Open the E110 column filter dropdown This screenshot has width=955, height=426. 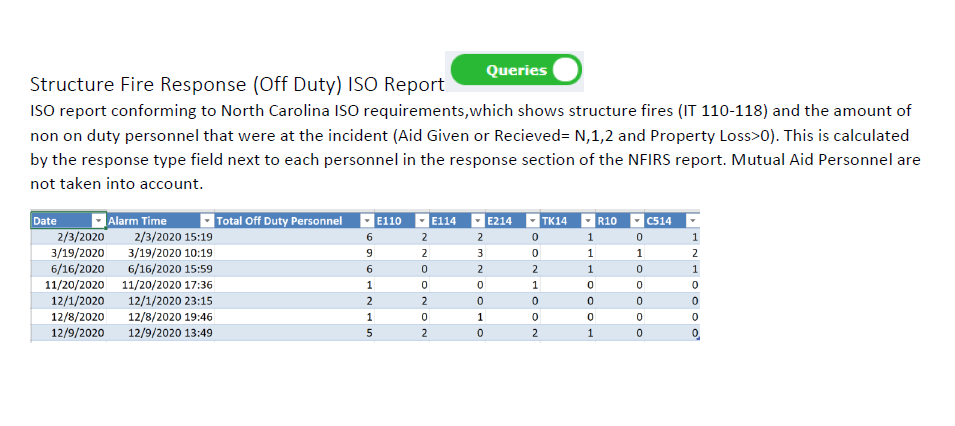coord(422,221)
